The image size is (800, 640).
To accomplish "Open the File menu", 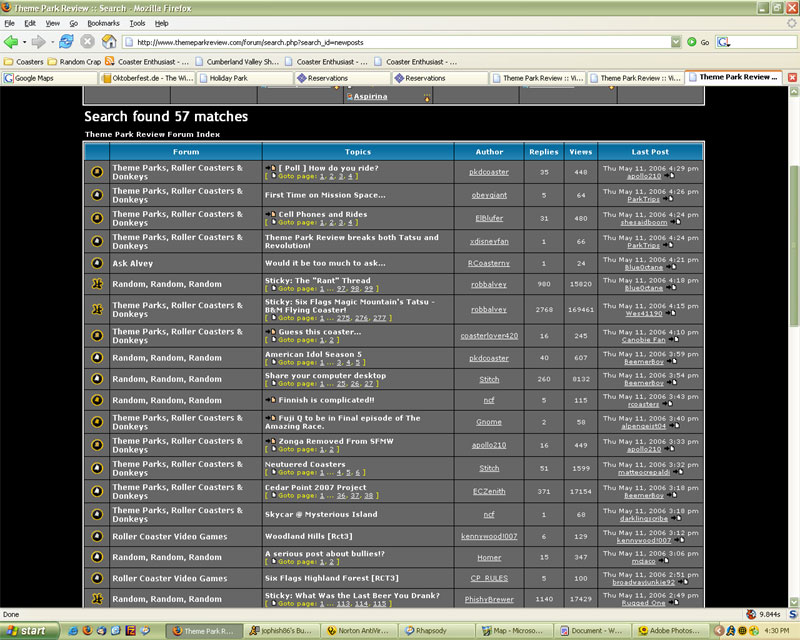I will pyautogui.click(x=10, y=23).
